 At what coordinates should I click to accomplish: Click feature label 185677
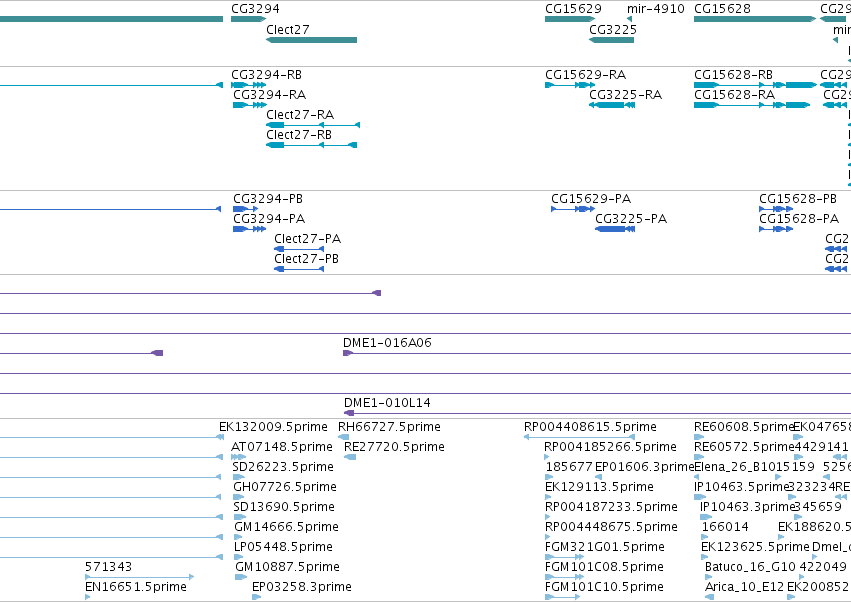pyautogui.click(x=569, y=467)
